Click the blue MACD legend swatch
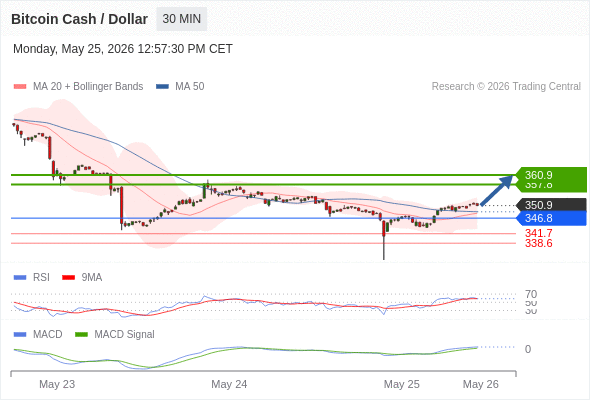This screenshot has width=590, height=400. (20, 335)
